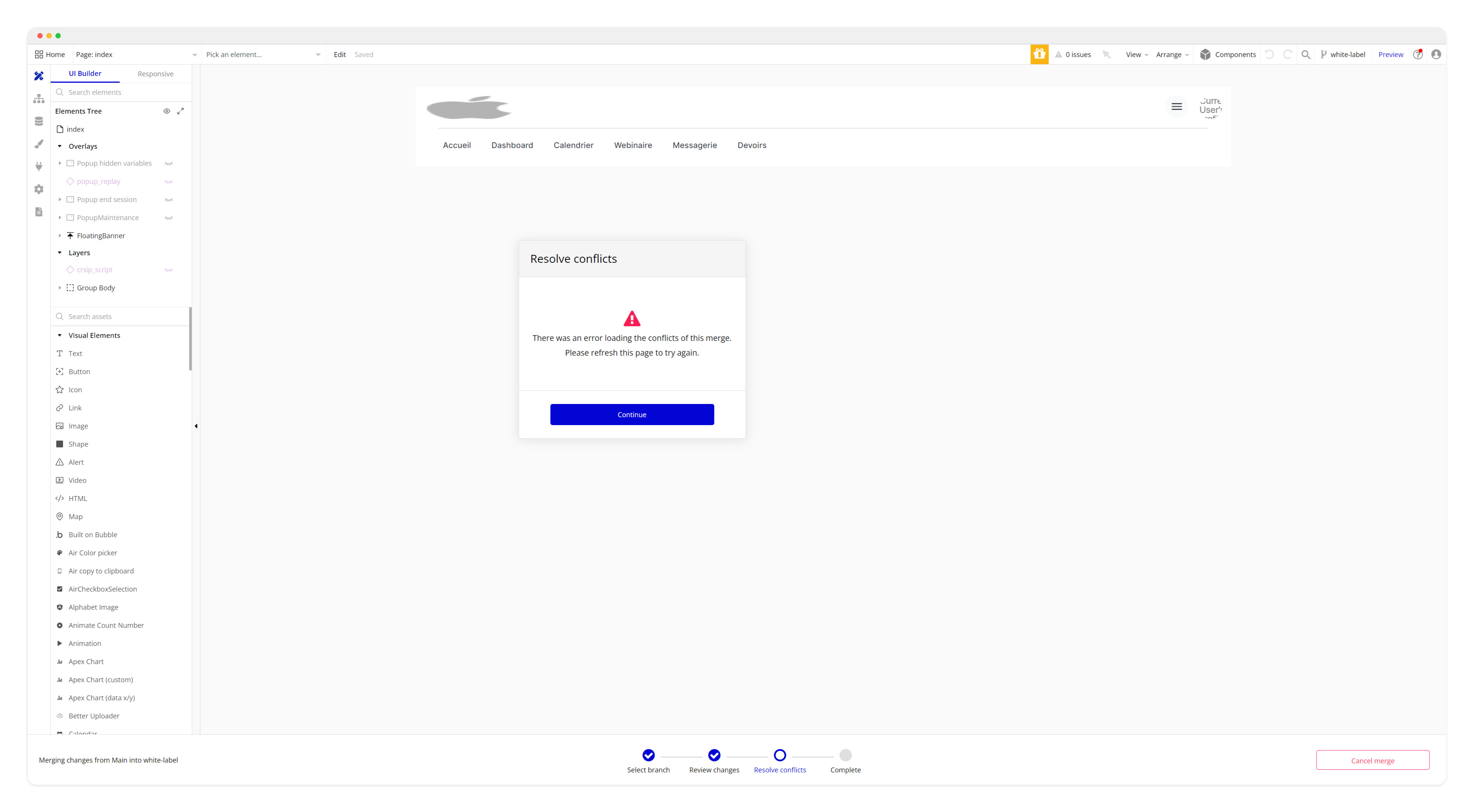Open the Page: index dropdown
Image resolution: width=1474 pixels, height=812 pixels.
click(x=136, y=54)
